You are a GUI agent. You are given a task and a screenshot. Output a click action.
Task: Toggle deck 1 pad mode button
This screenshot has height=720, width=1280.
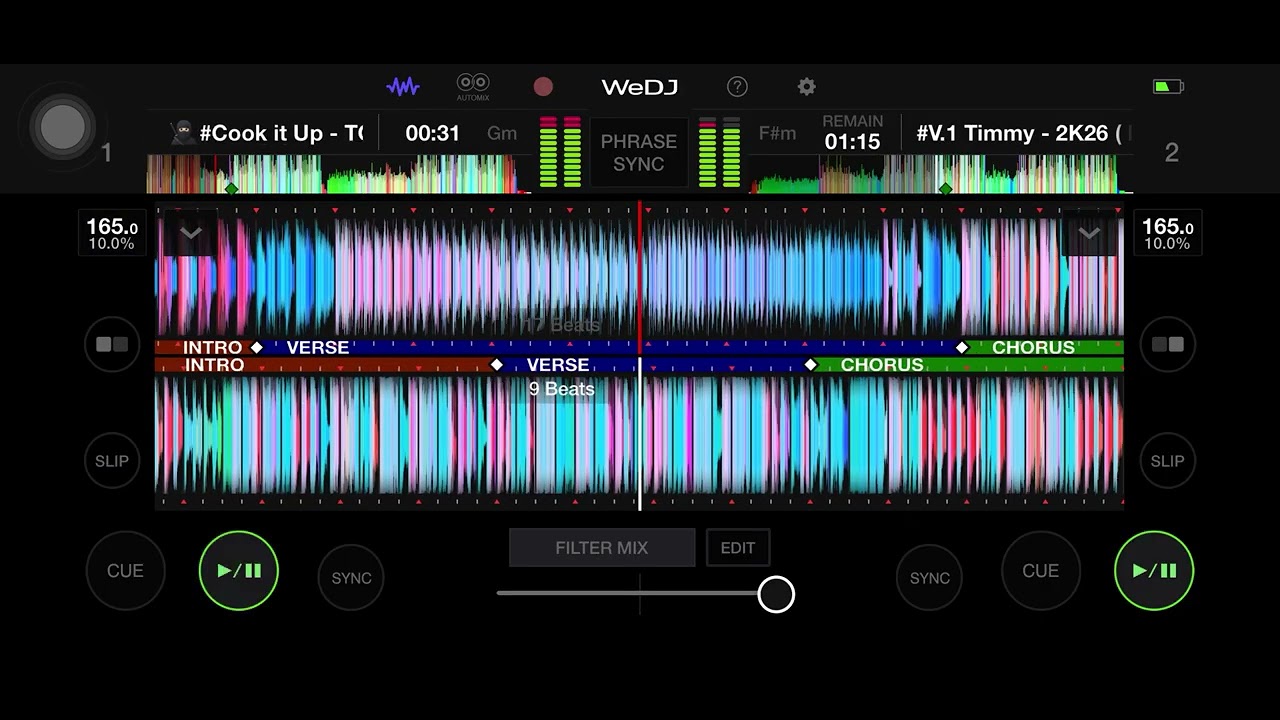[x=112, y=344]
